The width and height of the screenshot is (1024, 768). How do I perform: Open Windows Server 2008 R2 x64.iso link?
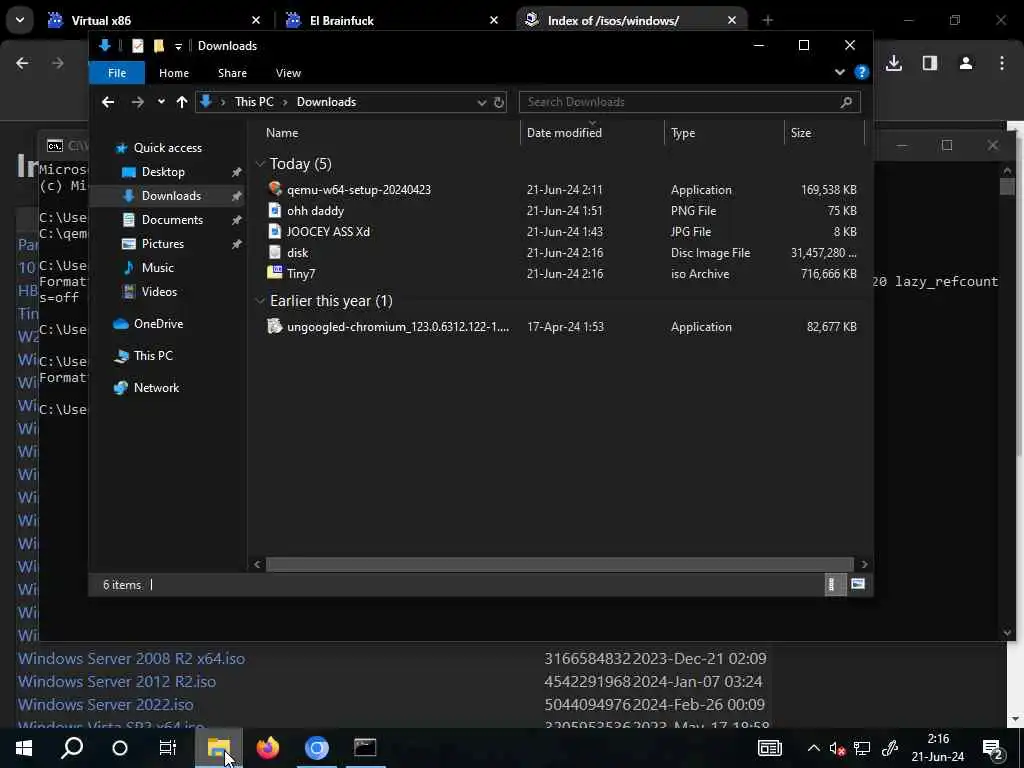tap(131, 658)
